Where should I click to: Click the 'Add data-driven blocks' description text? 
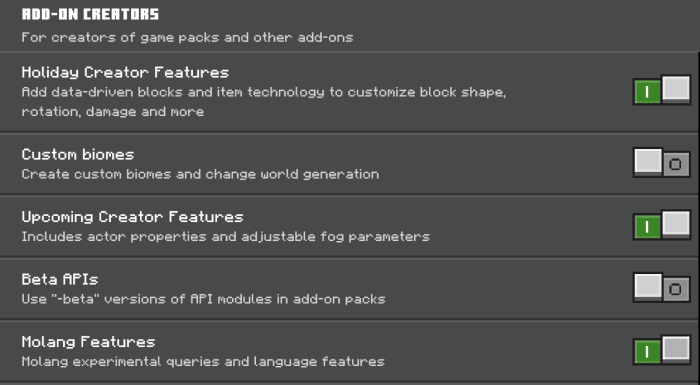click(x=263, y=102)
